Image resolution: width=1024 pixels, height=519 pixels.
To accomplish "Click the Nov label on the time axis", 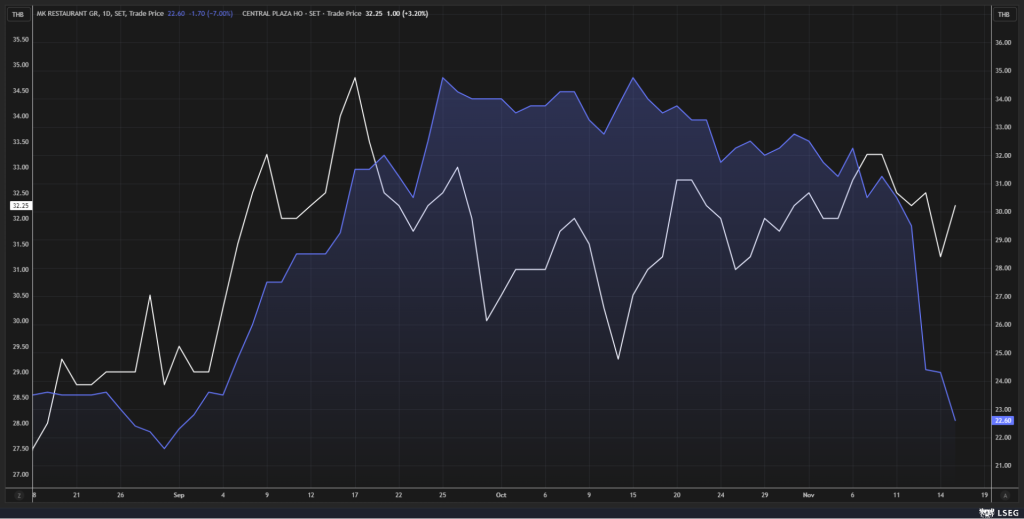I will tap(810, 494).
